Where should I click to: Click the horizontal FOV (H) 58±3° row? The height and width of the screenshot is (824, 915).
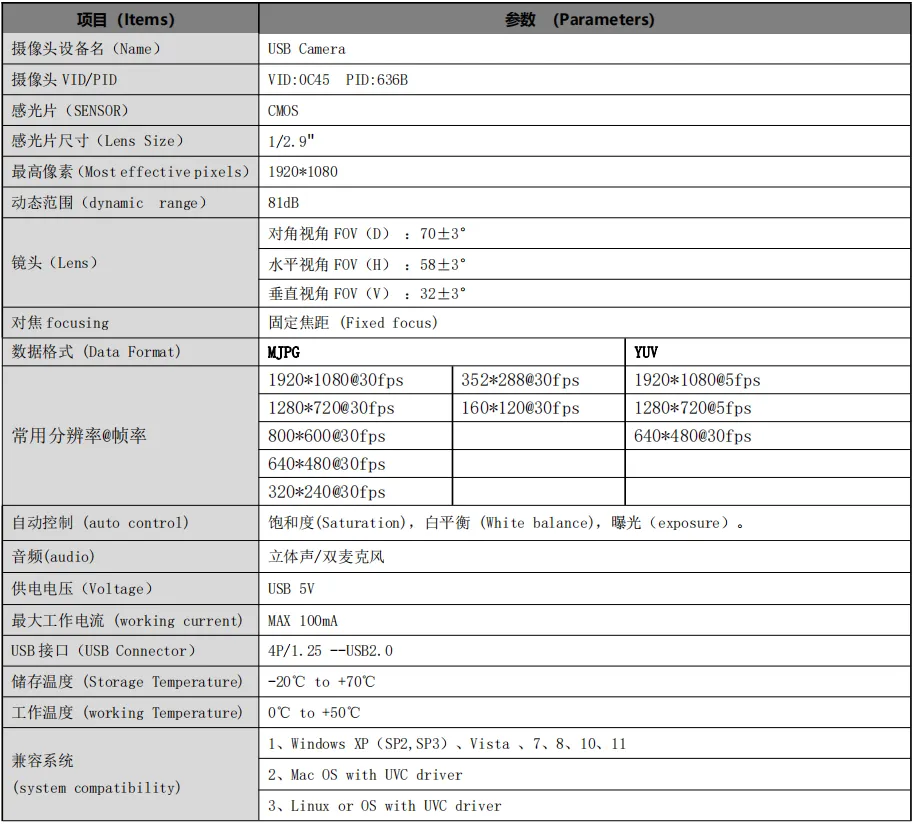coord(367,265)
